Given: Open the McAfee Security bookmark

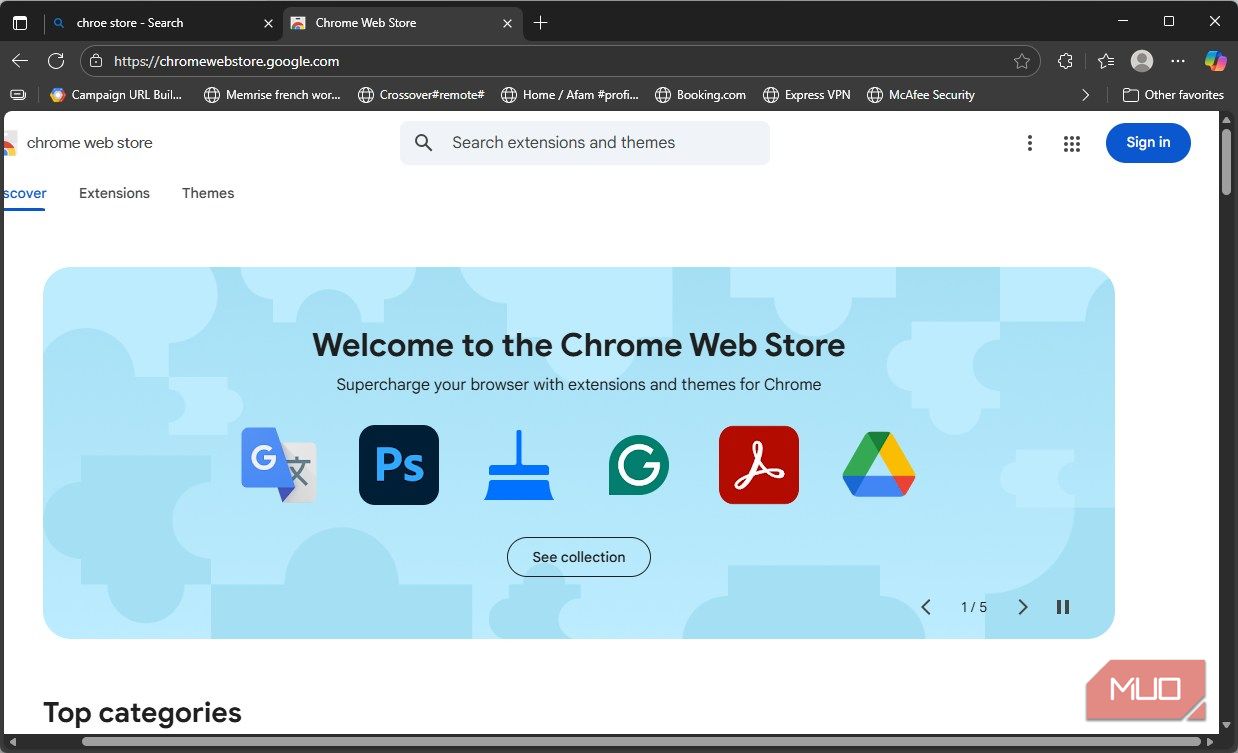Looking at the screenshot, I should [x=921, y=95].
